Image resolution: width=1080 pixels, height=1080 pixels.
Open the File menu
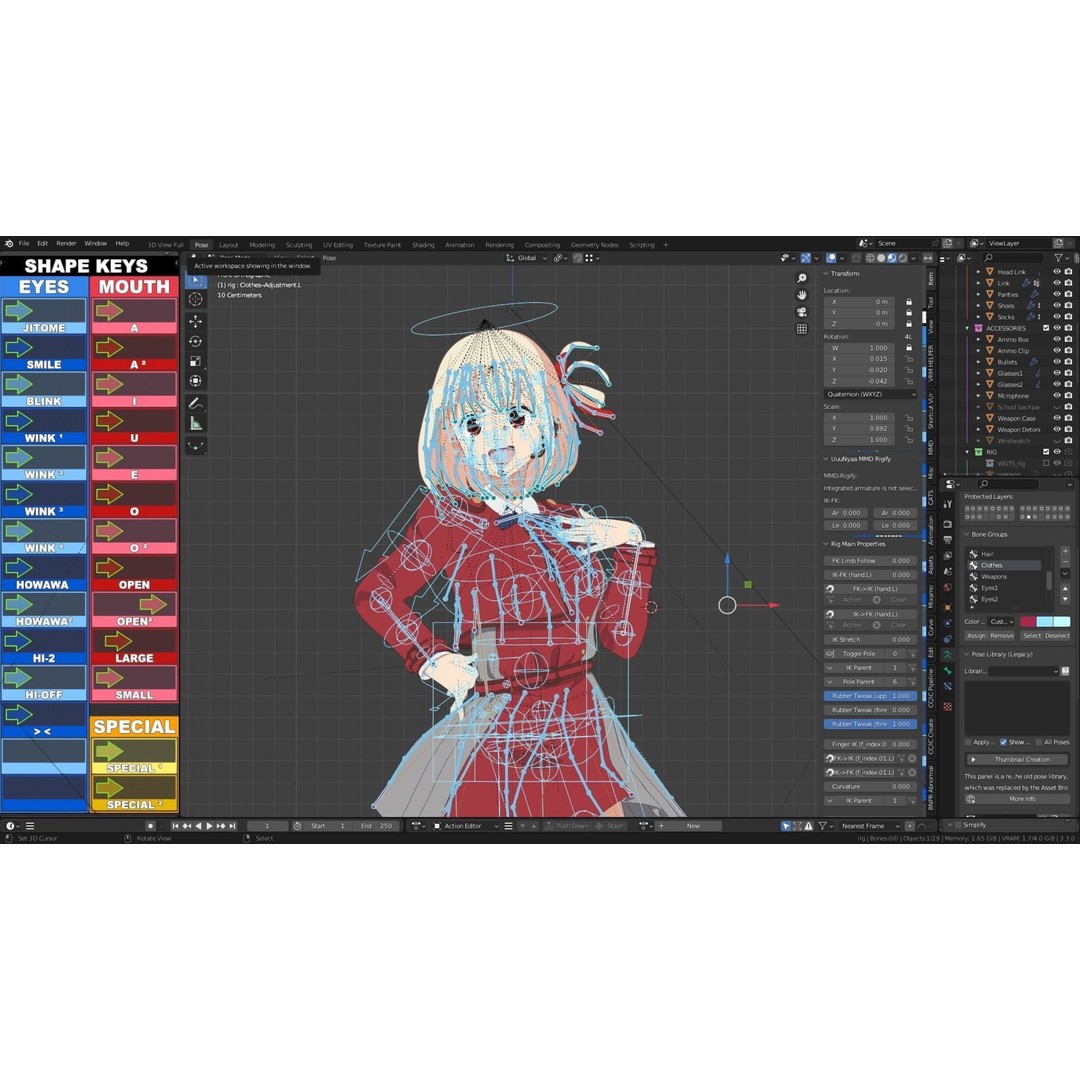(x=24, y=243)
